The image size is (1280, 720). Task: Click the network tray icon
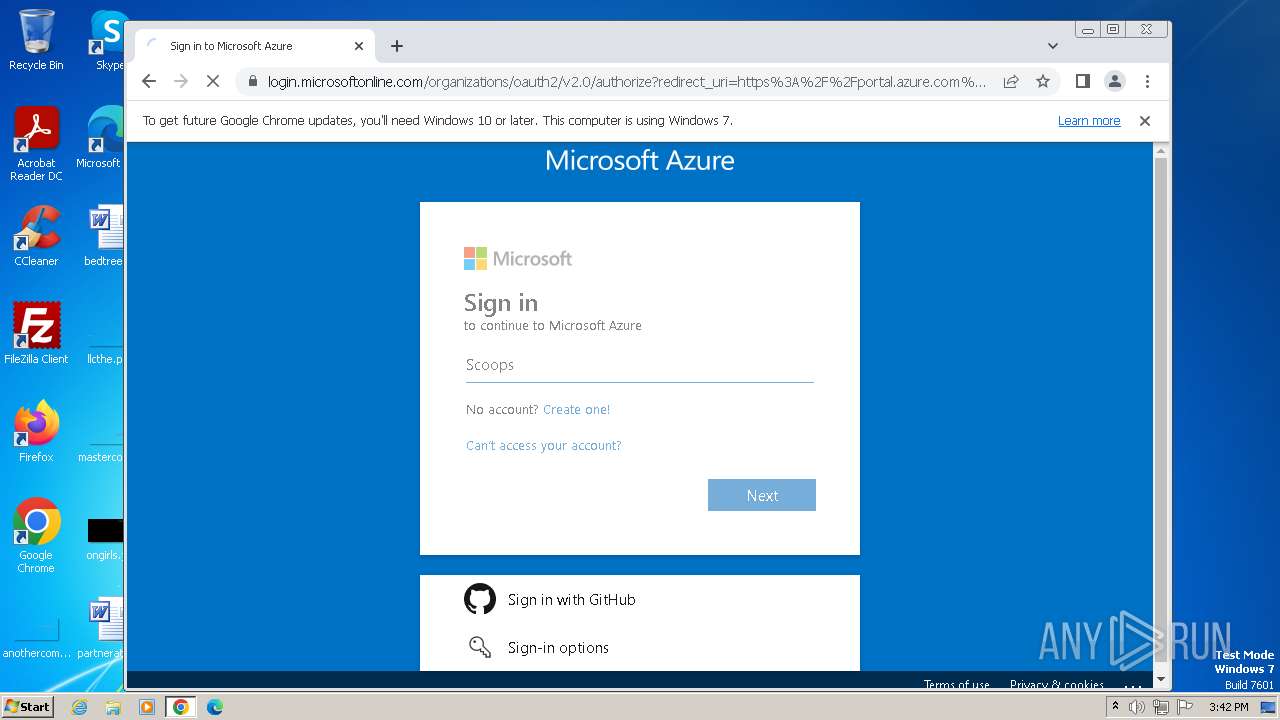(x=1160, y=707)
